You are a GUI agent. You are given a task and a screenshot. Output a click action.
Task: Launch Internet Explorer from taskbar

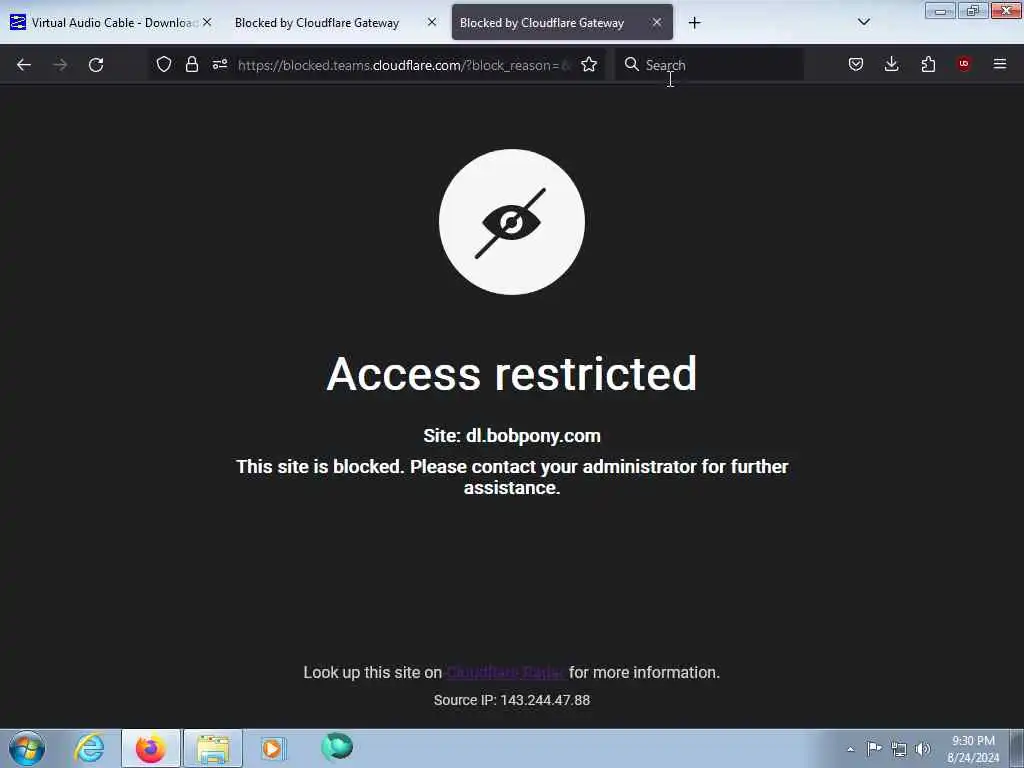[89, 748]
